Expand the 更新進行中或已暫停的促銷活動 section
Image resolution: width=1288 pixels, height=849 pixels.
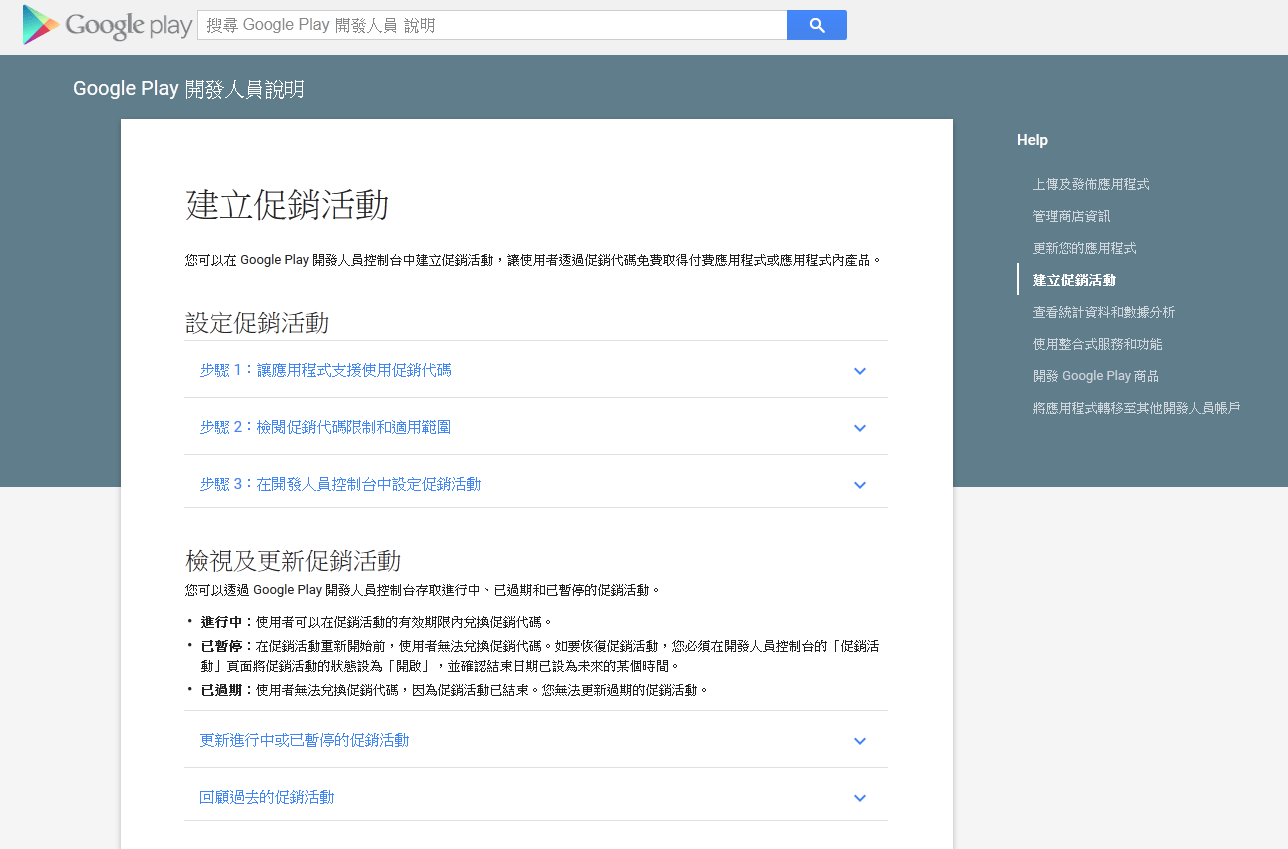[859, 740]
